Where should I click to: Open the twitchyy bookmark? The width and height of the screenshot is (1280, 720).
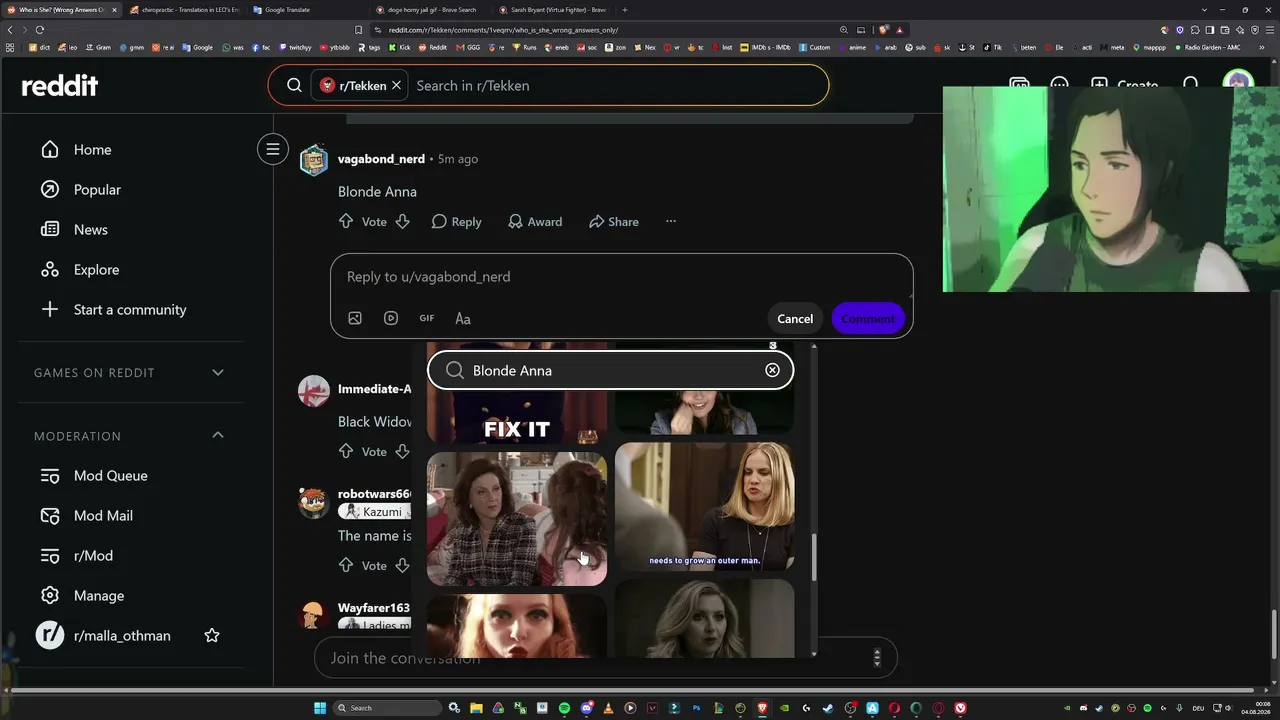tap(296, 47)
